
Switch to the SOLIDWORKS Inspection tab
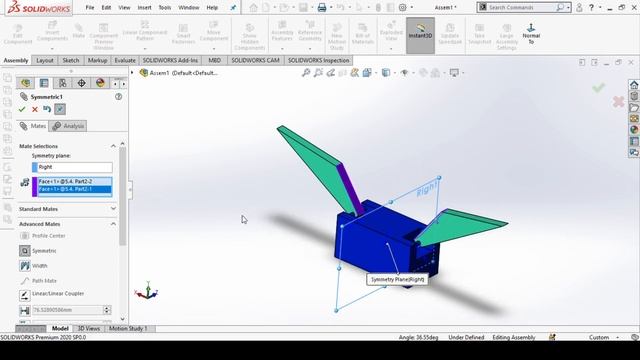click(318, 60)
